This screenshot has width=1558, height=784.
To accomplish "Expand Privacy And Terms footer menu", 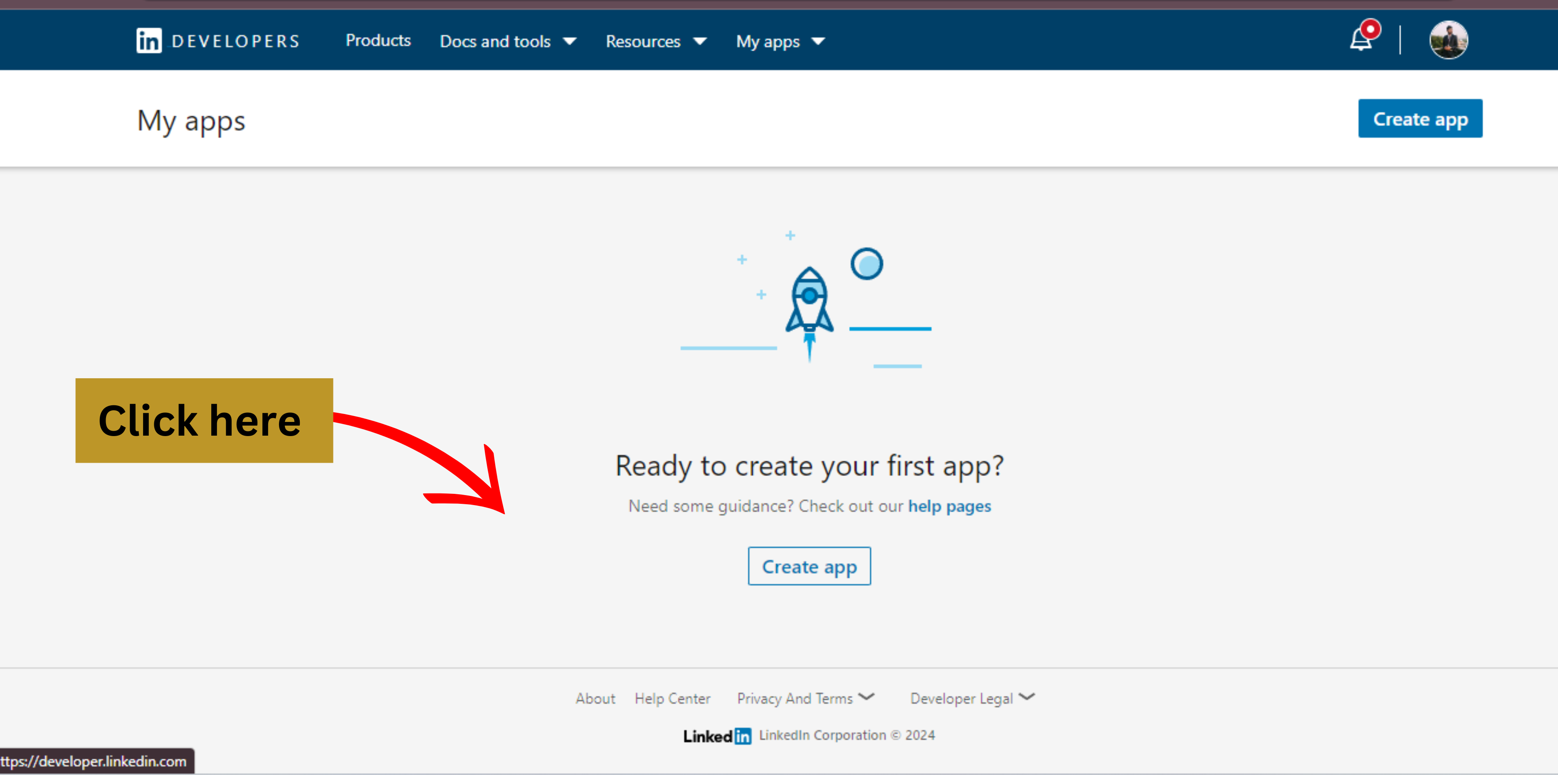I will tap(806, 698).
